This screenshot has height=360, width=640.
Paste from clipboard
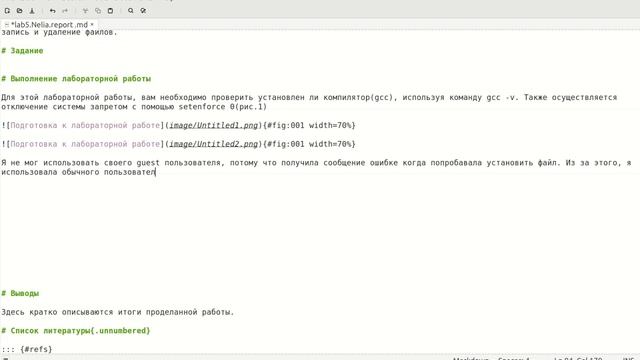click(x=110, y=11)
